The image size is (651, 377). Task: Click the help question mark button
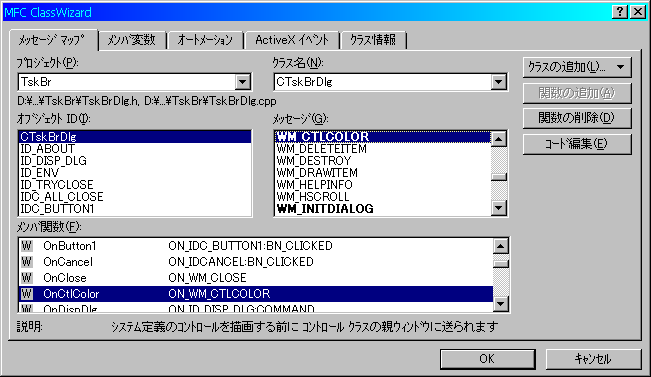620,12
